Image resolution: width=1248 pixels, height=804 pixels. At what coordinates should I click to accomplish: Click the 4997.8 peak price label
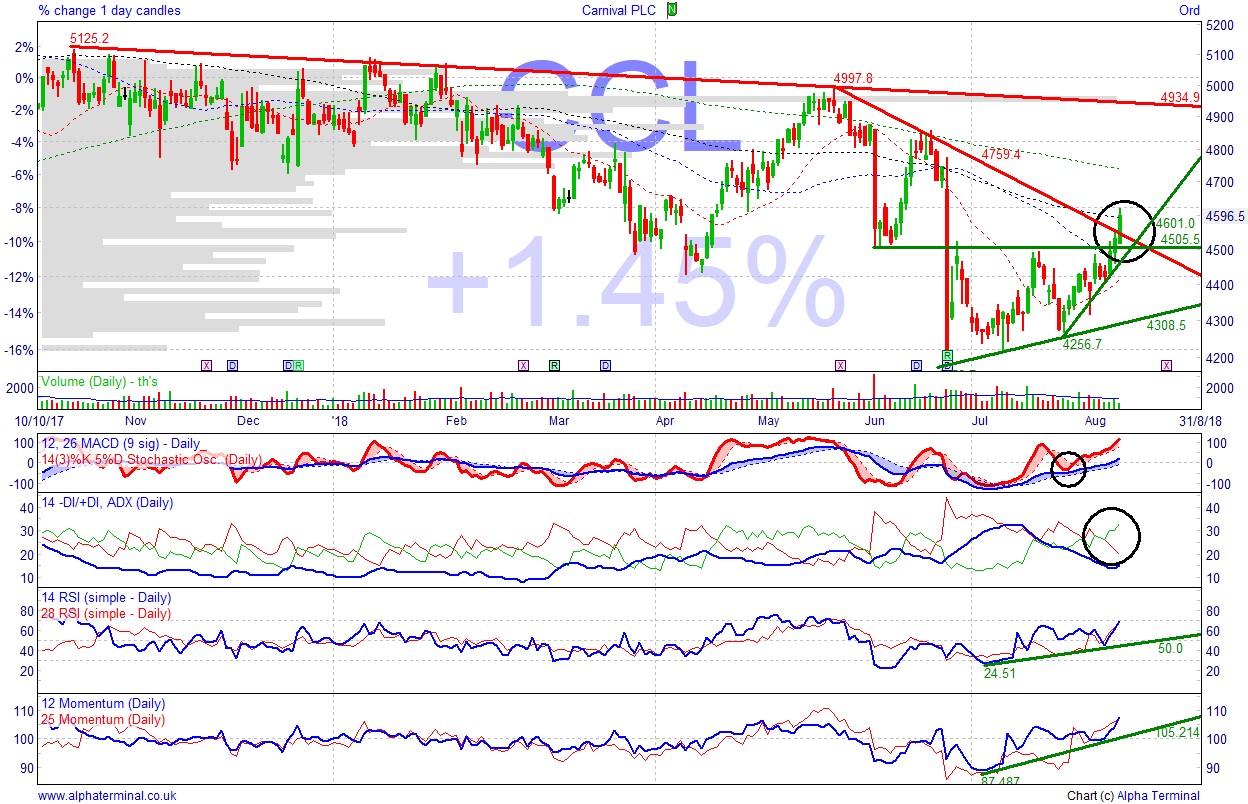tap(853, 78)
